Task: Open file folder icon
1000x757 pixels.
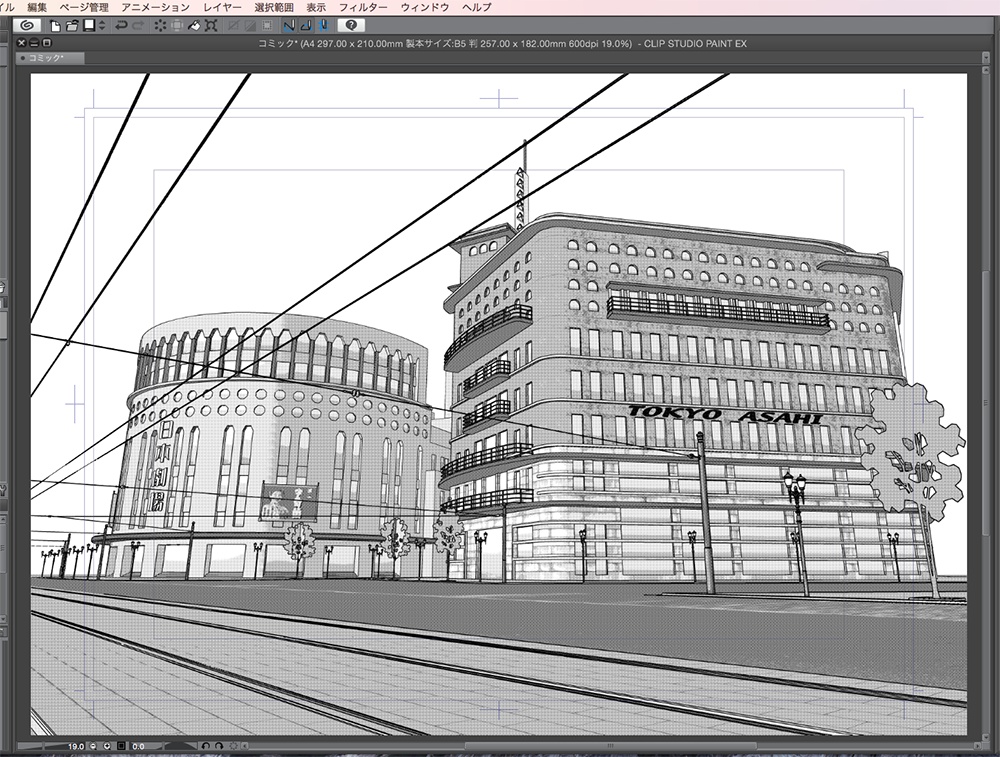Action: [71, 26]
